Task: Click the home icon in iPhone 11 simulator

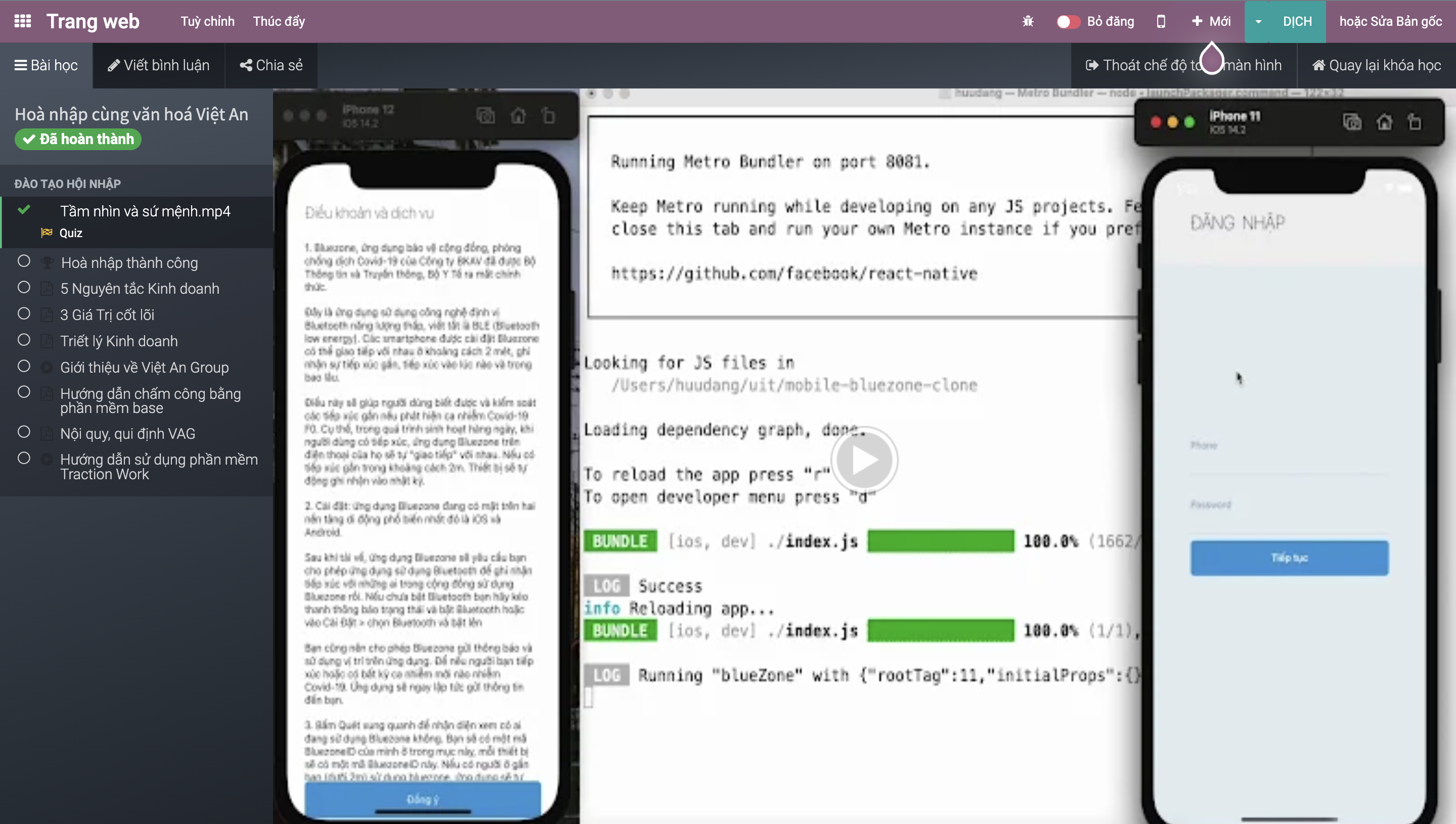Action: tap(1384, 122)
